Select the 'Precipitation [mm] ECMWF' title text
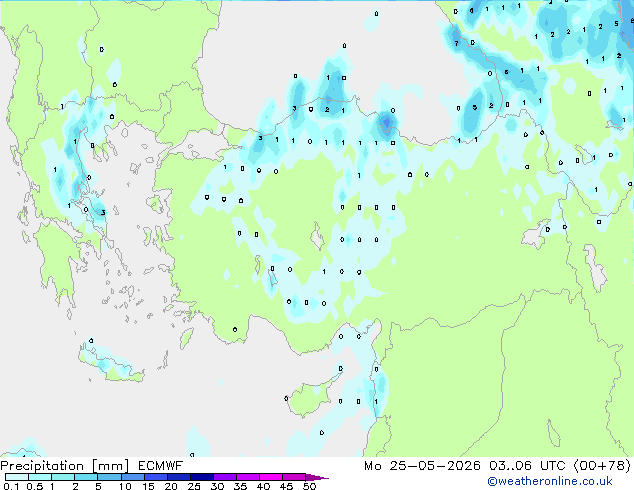Viewport: 634px width, 490px height. coord(91,466)
